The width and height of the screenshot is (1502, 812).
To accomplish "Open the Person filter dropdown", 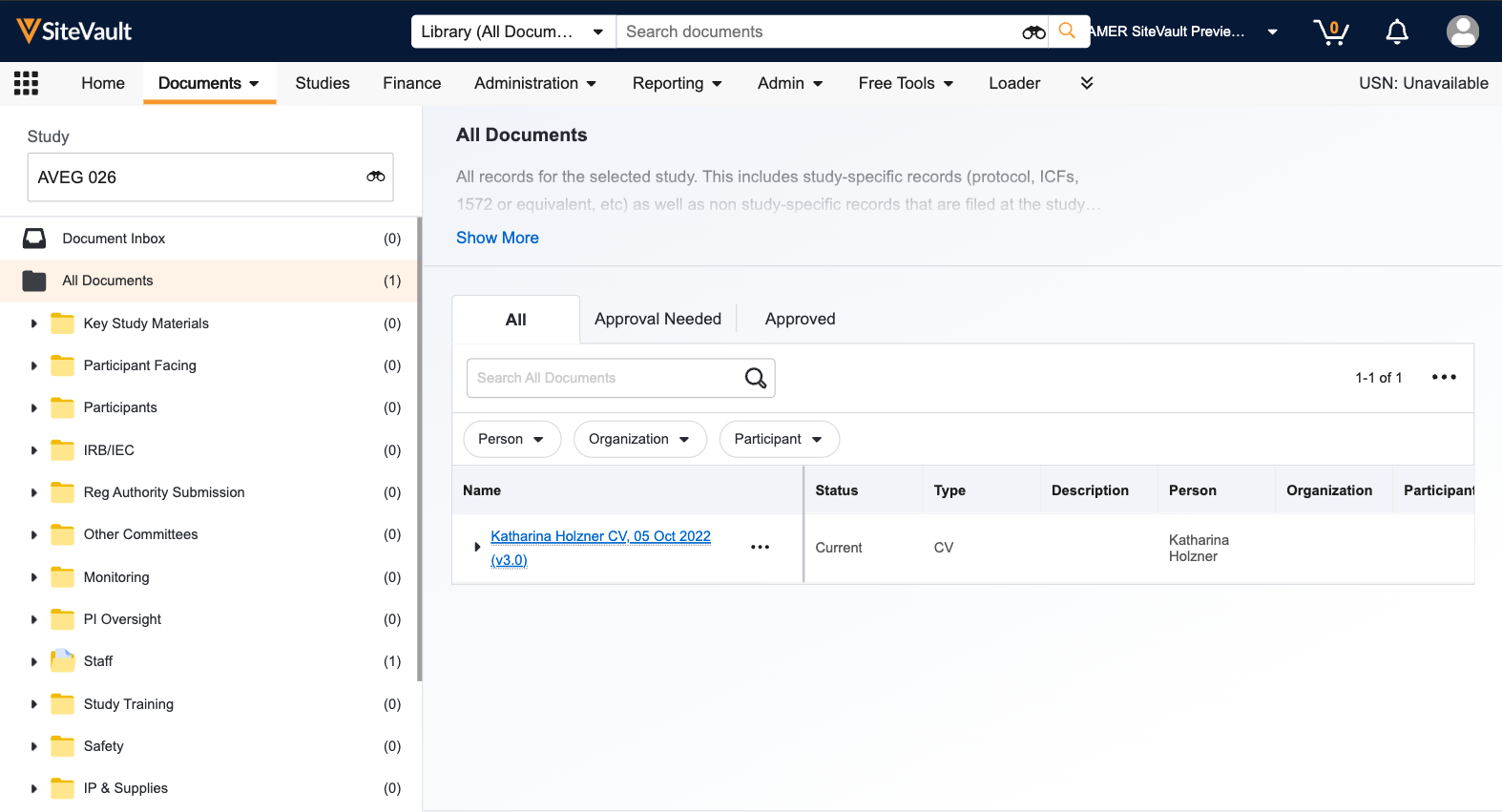I will tap(511, 439).
